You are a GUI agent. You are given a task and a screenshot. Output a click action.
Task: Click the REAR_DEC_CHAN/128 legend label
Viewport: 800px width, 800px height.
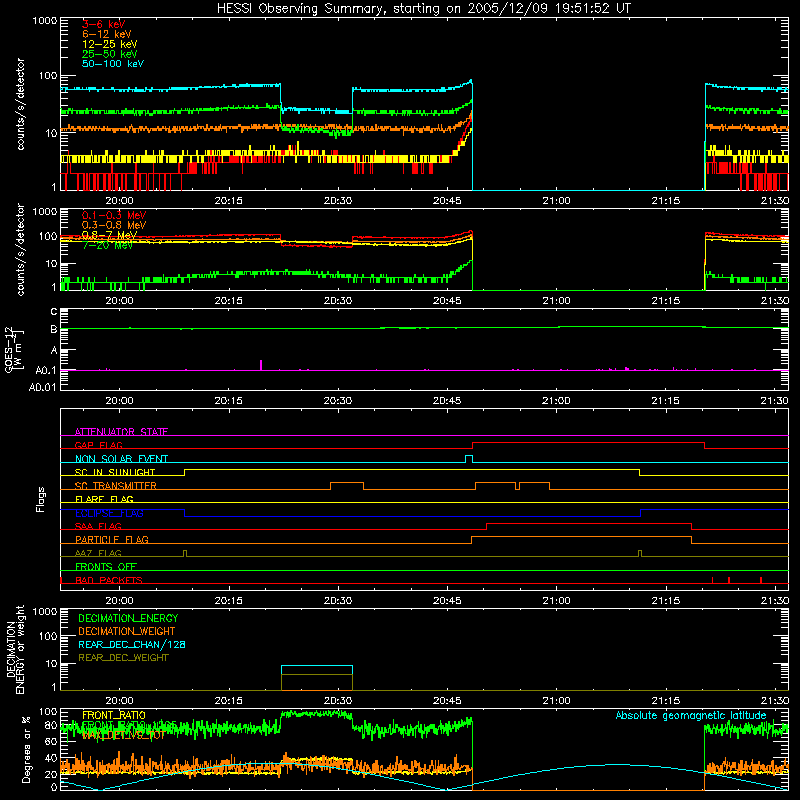point(132,644)
